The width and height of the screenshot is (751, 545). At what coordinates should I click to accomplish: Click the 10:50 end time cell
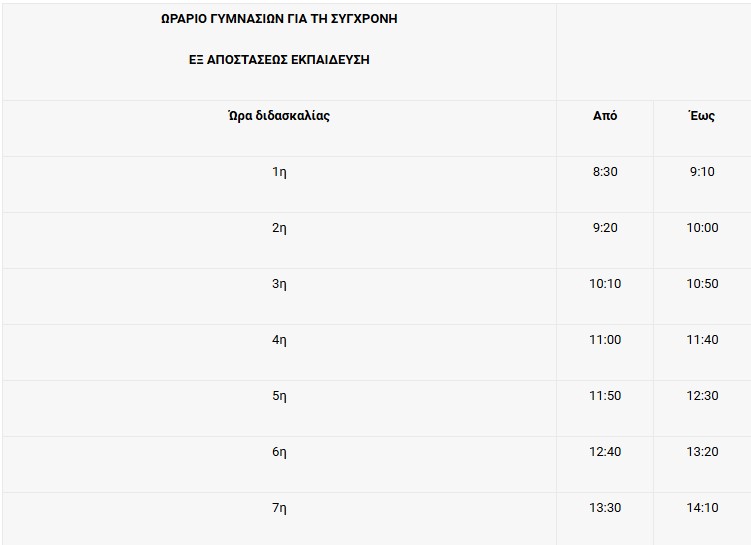click(x=702, y=284)
